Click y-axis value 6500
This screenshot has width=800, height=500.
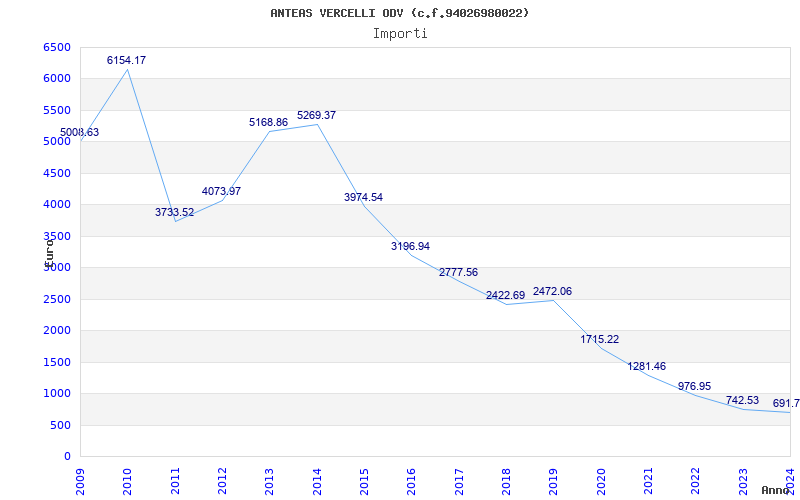click(x=57, y=47)
